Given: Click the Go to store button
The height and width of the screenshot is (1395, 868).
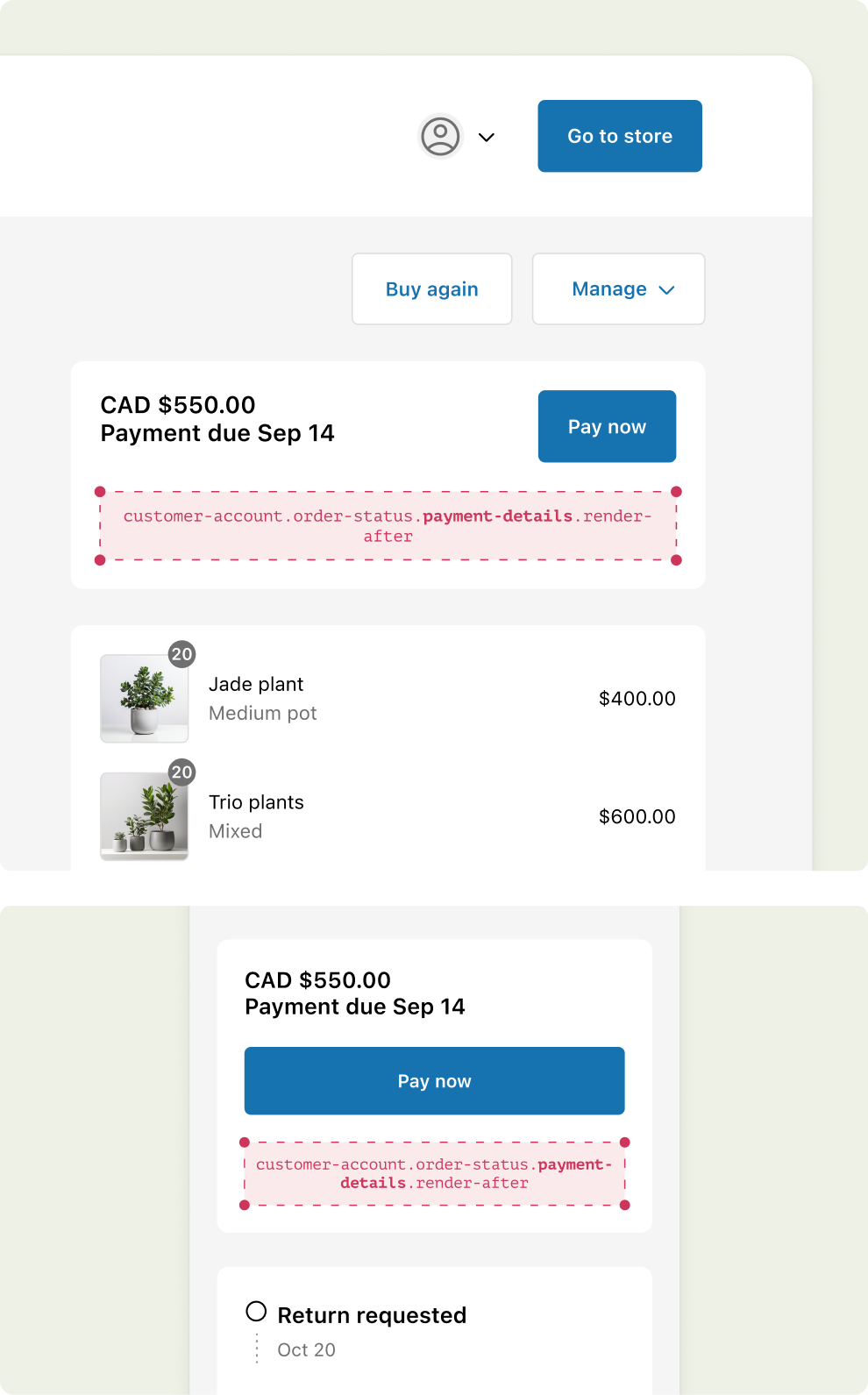Looking at the screenshot, I should (619, 136).
